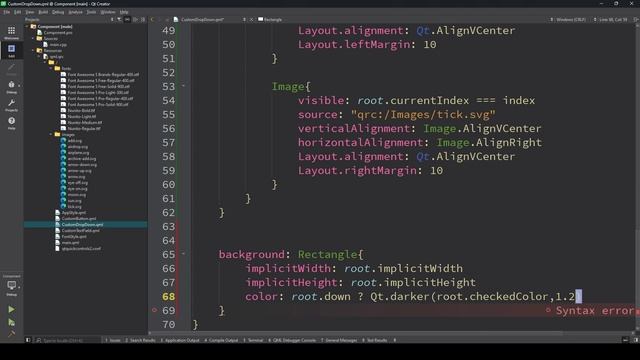Click the editor split button at top right

pos(636,19)
